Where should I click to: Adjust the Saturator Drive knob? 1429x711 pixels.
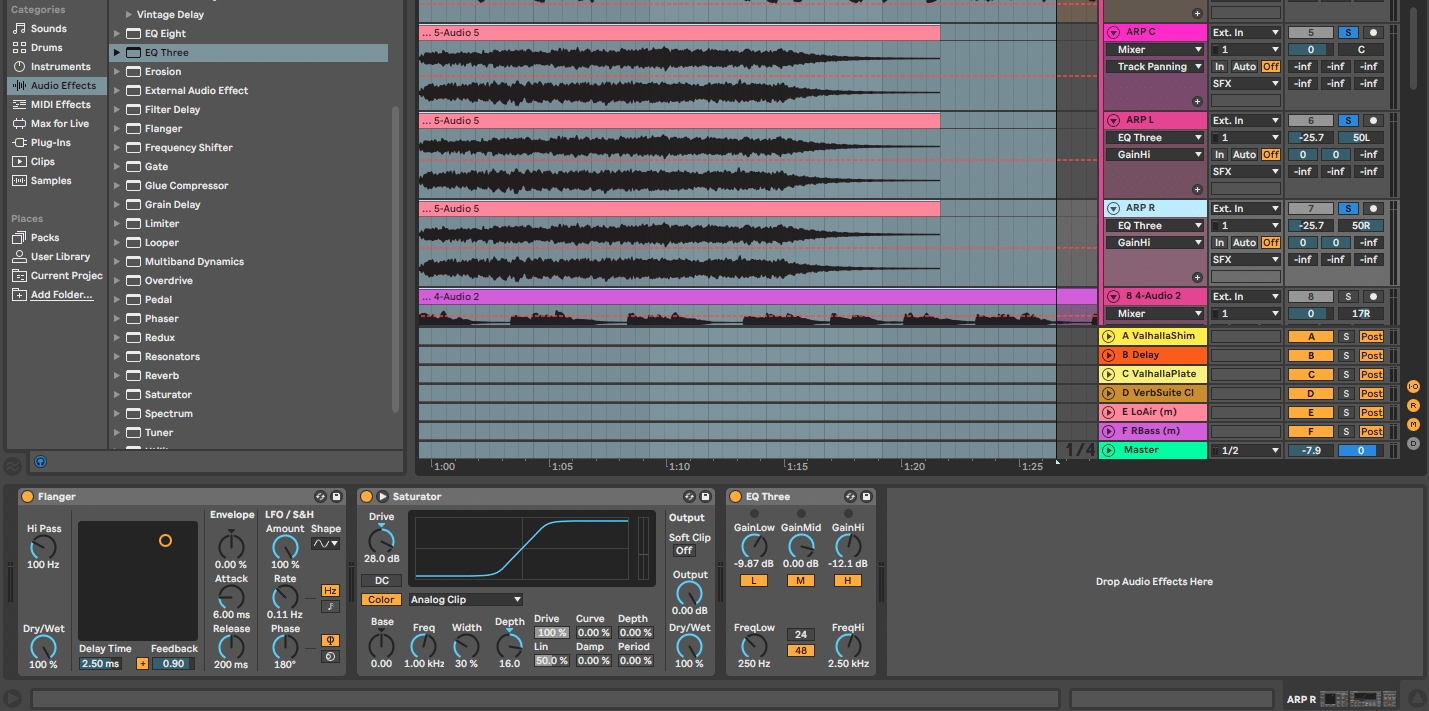[x=381, y=541]
